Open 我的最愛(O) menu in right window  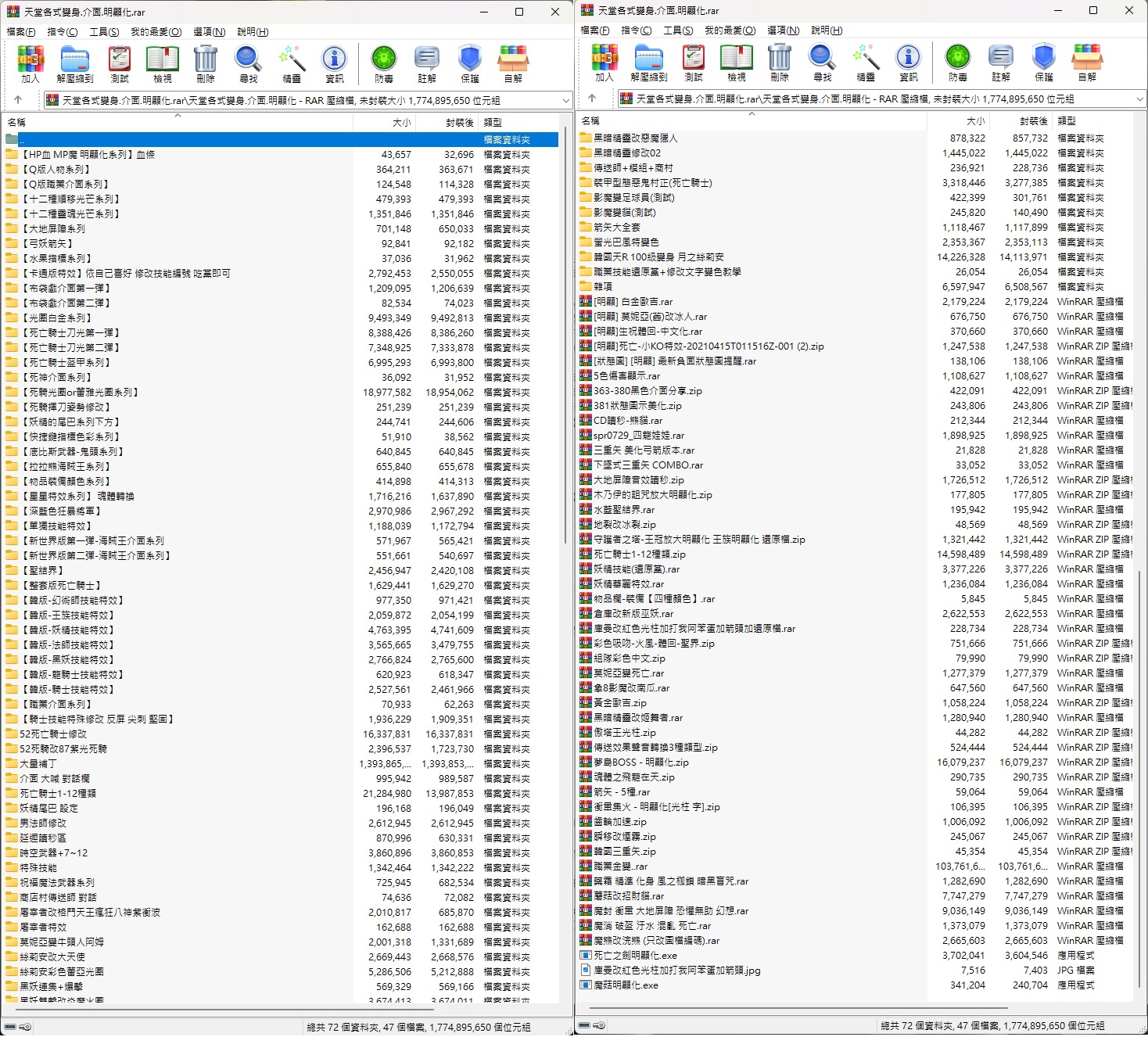tap(730, 30)
